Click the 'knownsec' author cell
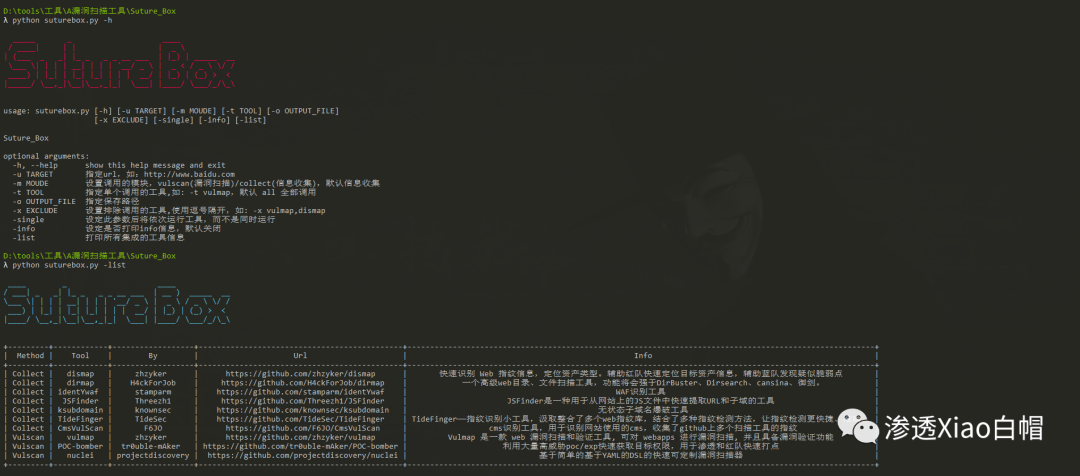Image resolution: width=1080 pixels, height=476 pixels. 153,410
